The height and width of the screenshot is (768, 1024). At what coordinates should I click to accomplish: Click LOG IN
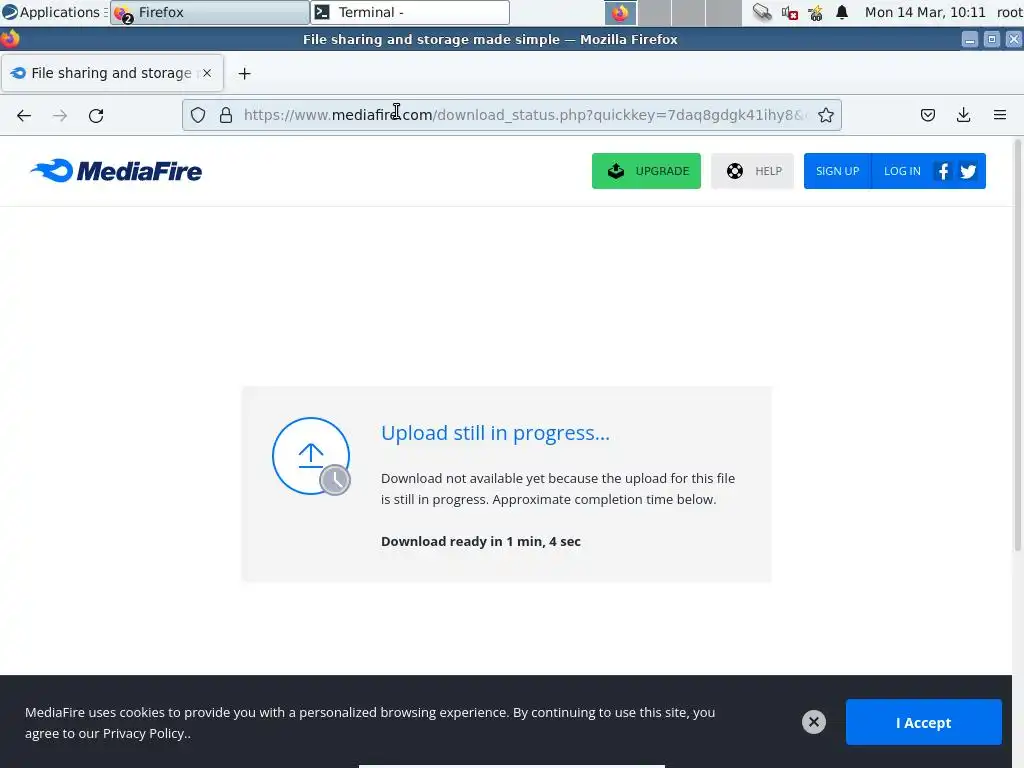click(x=902, y=171)
